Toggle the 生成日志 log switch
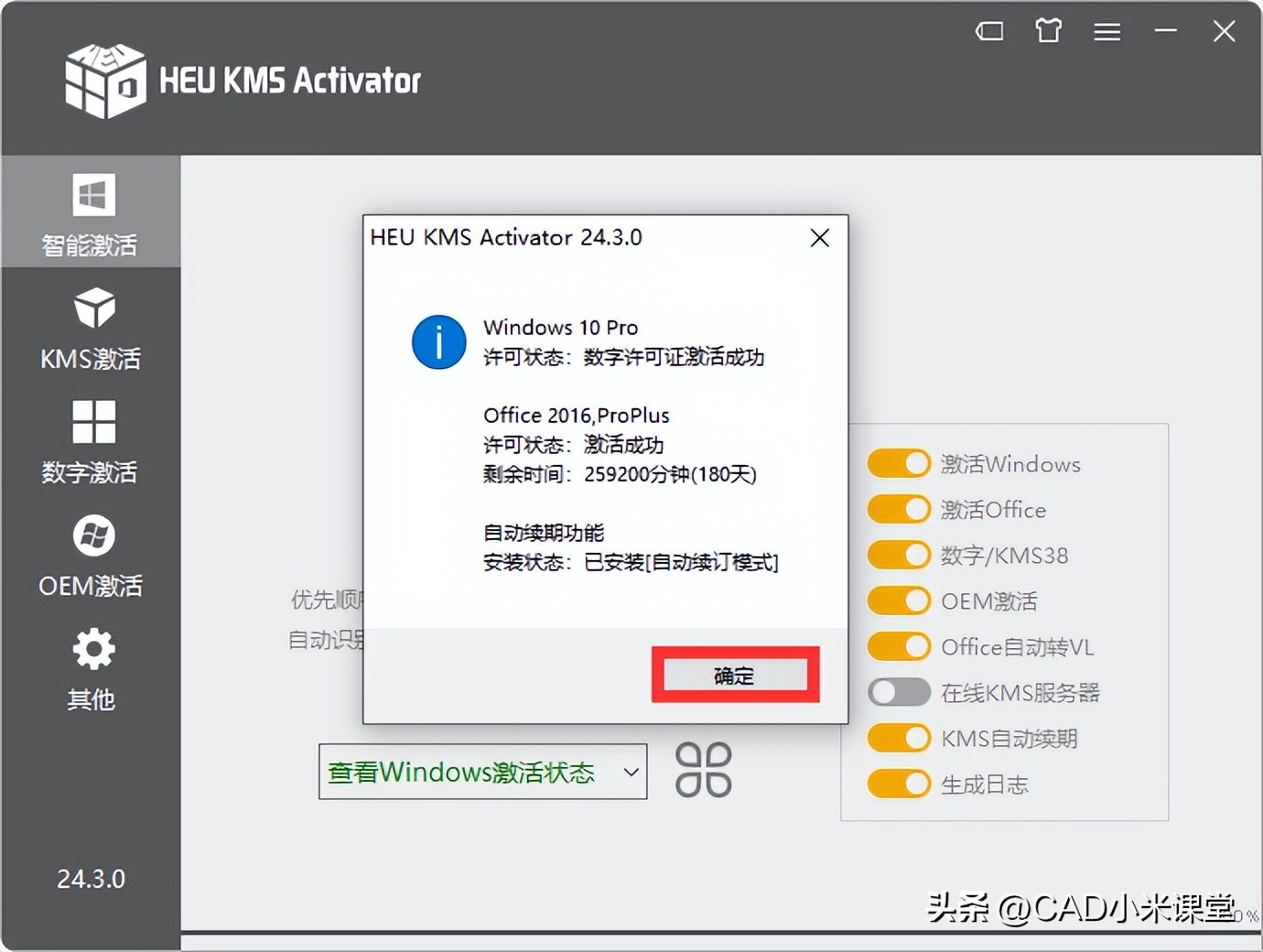1263x952 pixels. [899, 784]
